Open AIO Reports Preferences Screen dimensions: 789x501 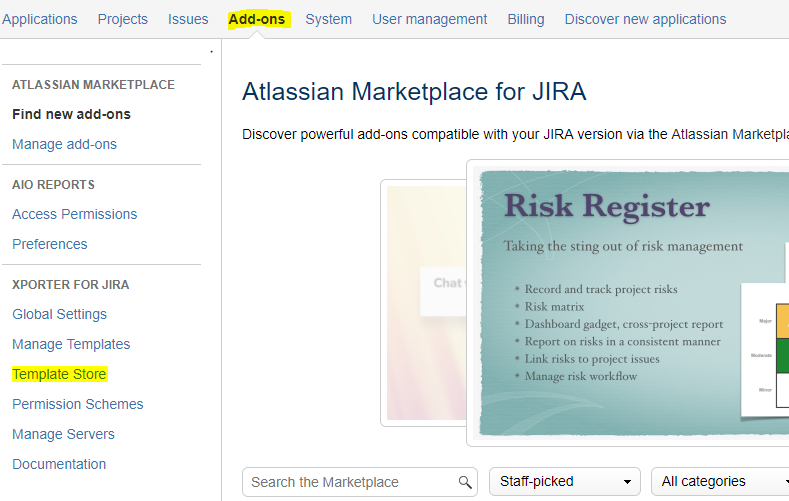coord(50,244)
